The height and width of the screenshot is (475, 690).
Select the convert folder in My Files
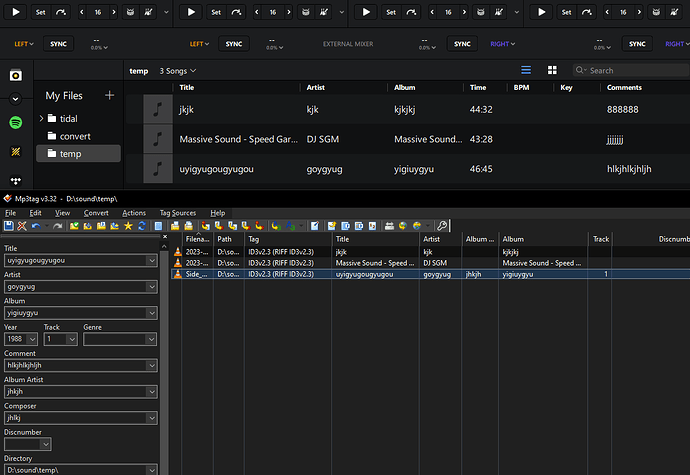(x=74, y=136)
